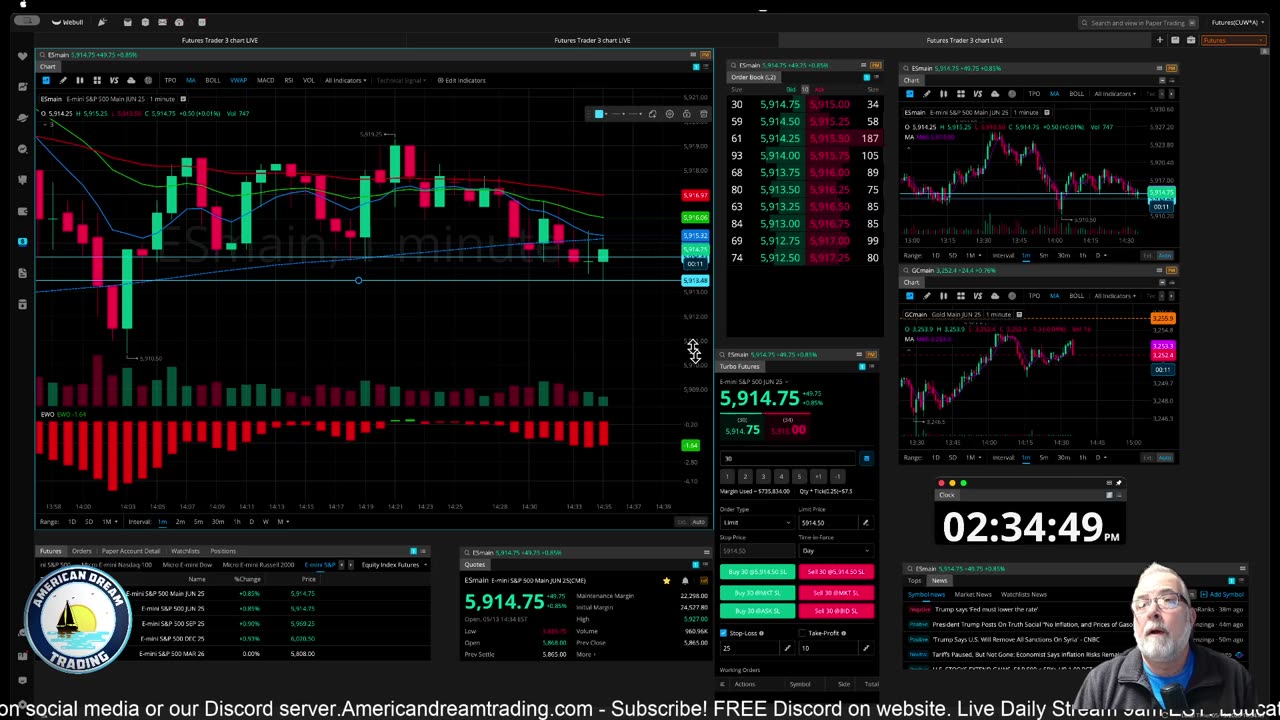Click the info icon next to Take-Profit
This screenshot has width=1280, height=720.
tap(843, 633)
